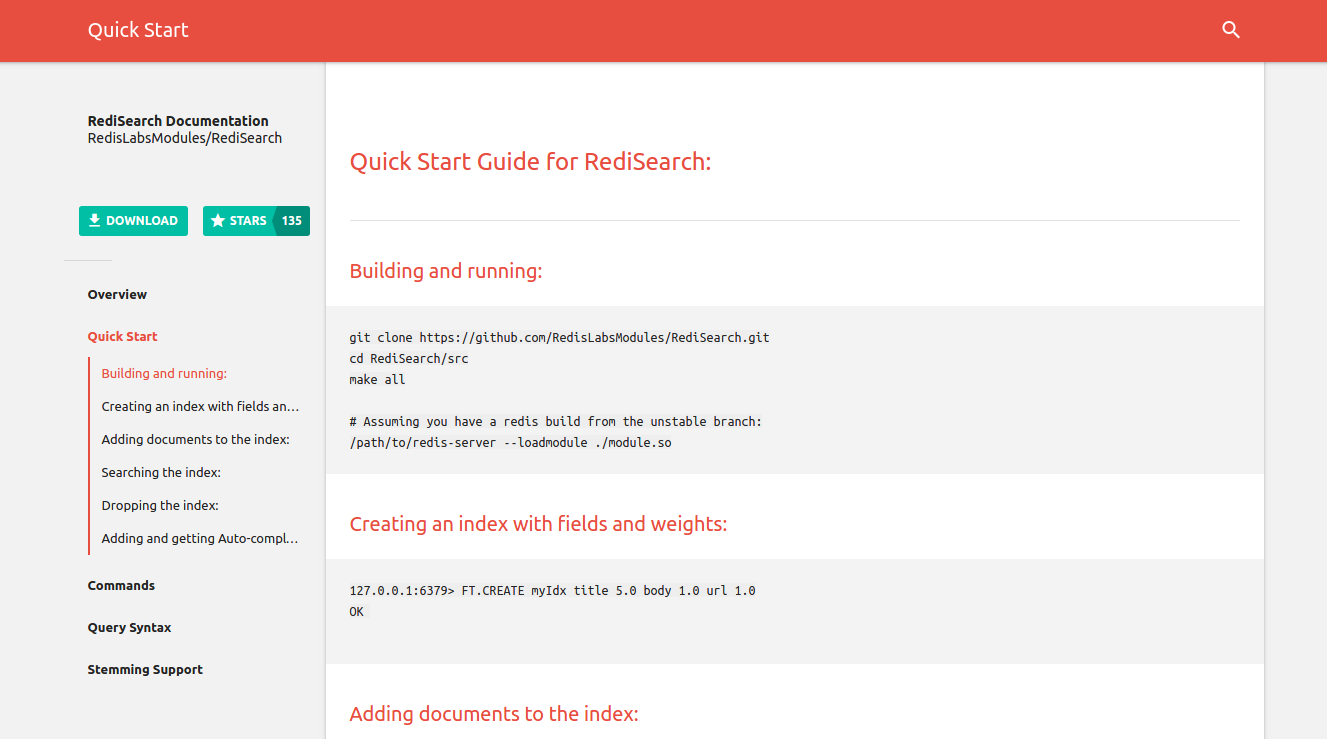Open the Overview page in sidebar
Screen dimensions: 1327x739
pos(117,295)
